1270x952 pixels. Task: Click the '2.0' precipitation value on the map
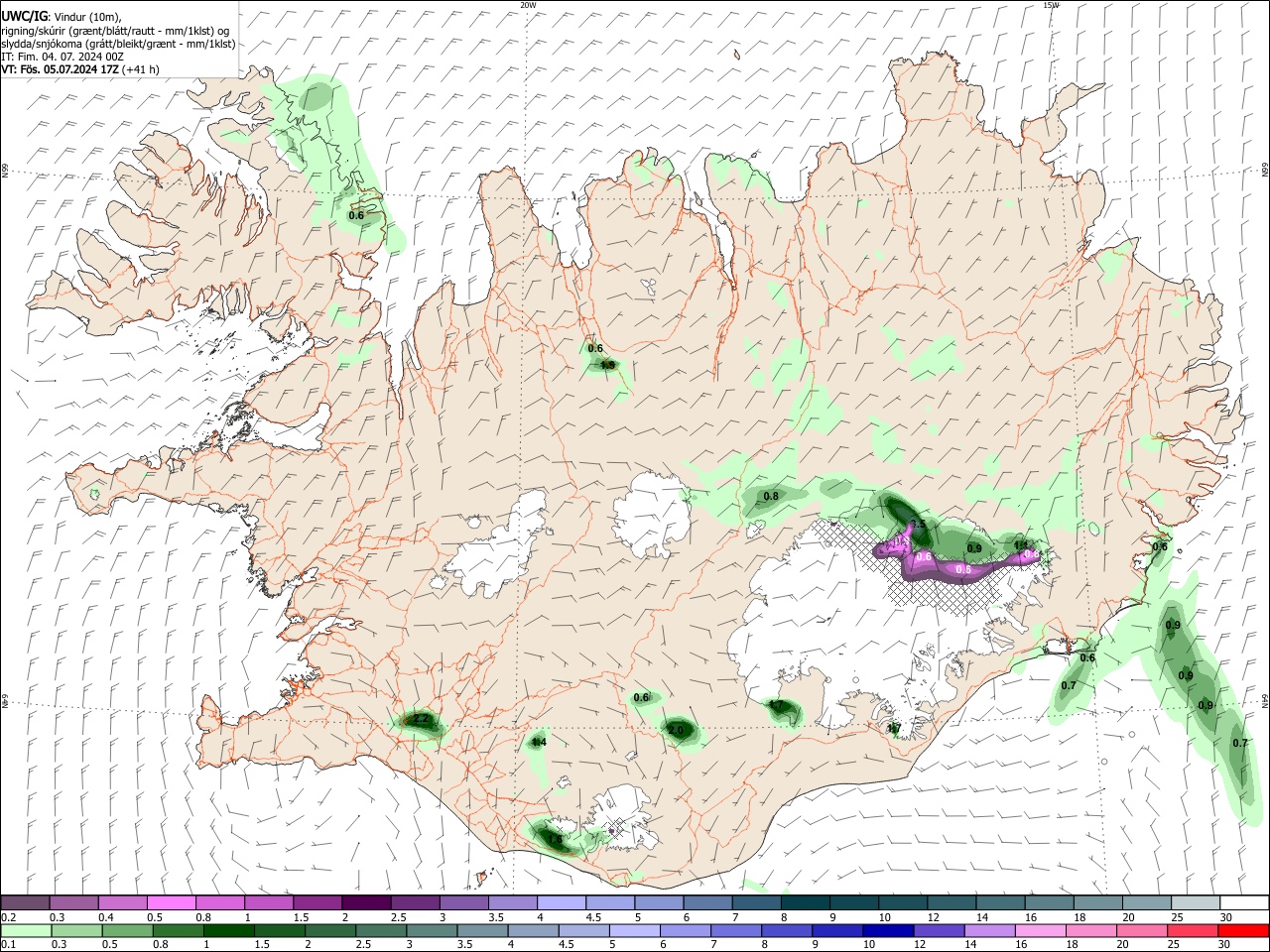677,731
